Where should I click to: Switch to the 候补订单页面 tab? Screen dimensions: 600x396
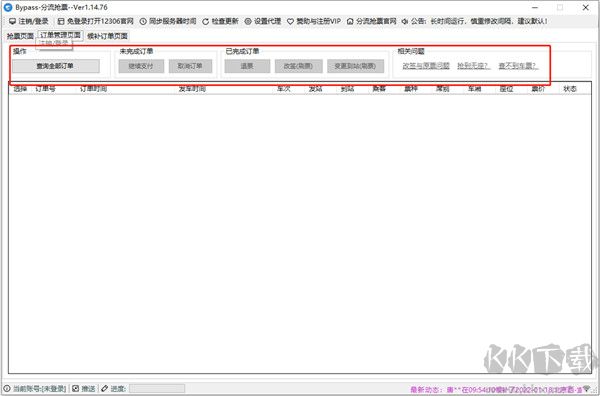click(x=107, y=36)
